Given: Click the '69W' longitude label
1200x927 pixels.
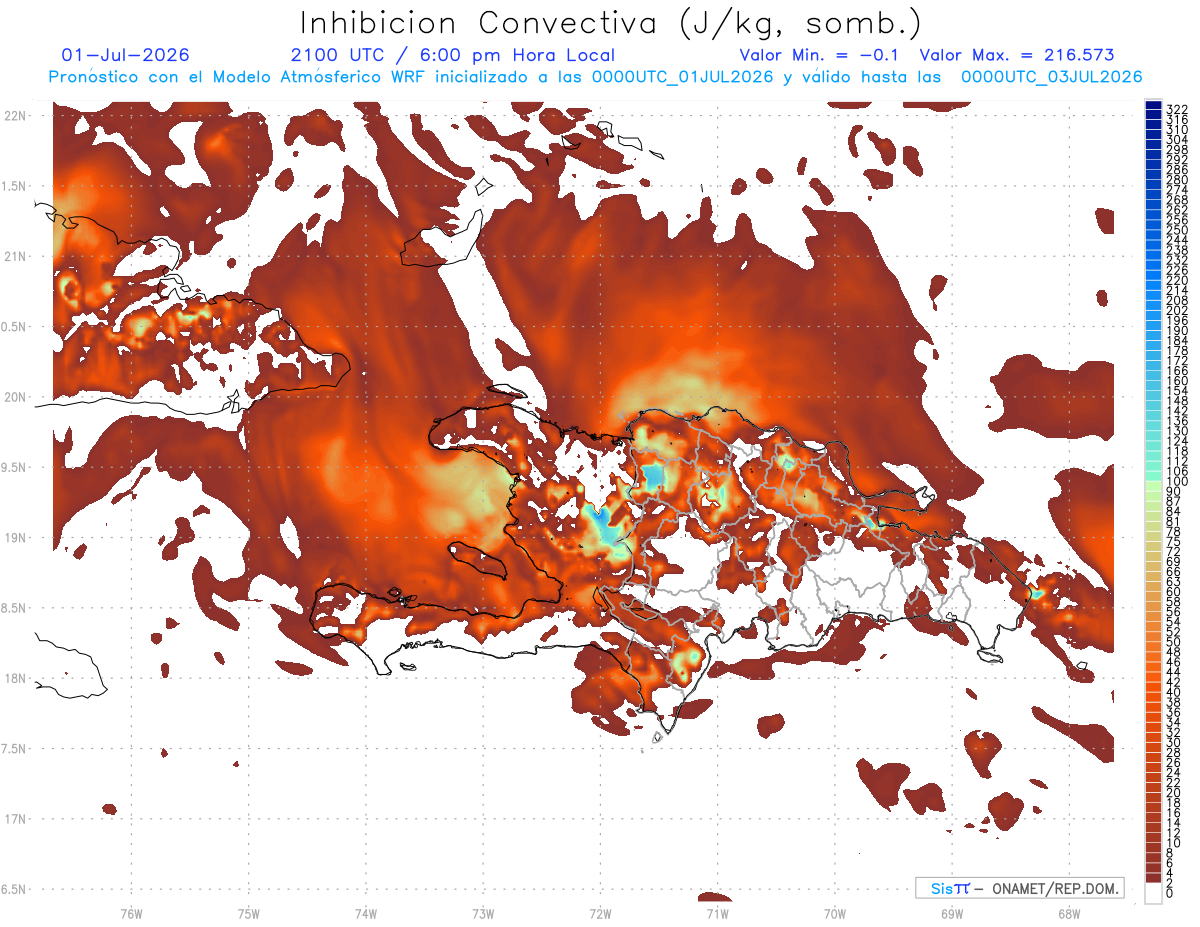Looking at the screenshot, I should click(x=951, y=913).
